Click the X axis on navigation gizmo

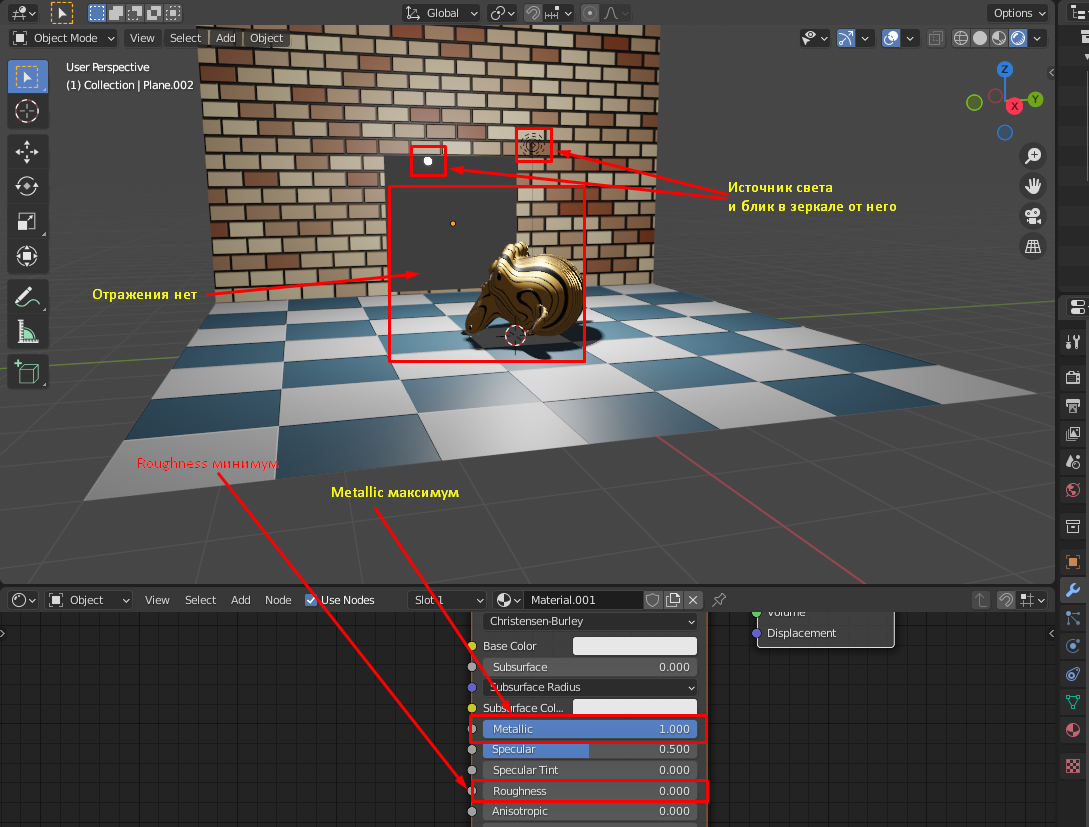point(1015,106)
